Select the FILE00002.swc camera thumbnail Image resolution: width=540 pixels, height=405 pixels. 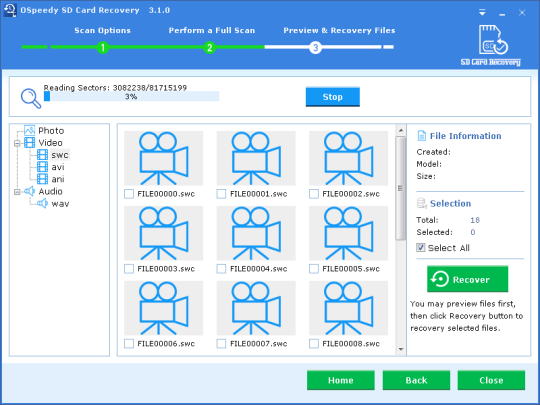349,158
